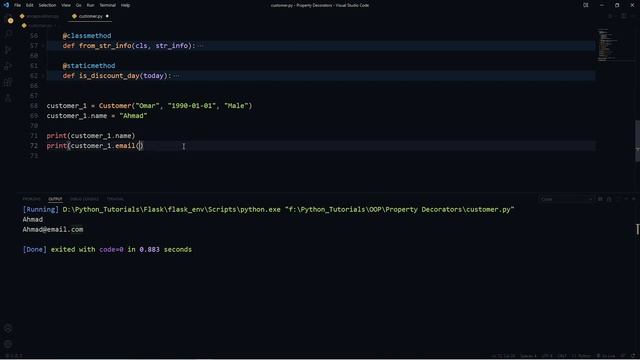Open the Help menu

click(x=125, y=5)
